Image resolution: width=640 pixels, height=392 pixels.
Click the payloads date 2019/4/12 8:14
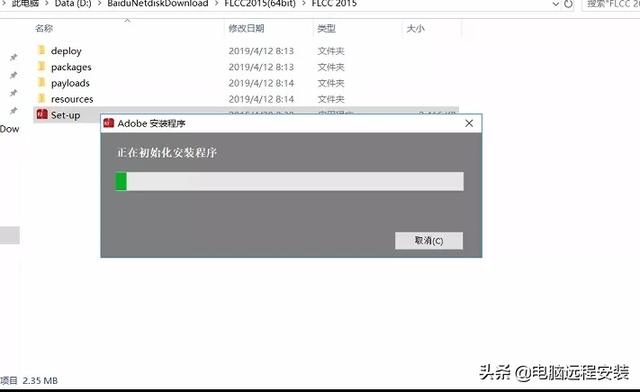261,83
